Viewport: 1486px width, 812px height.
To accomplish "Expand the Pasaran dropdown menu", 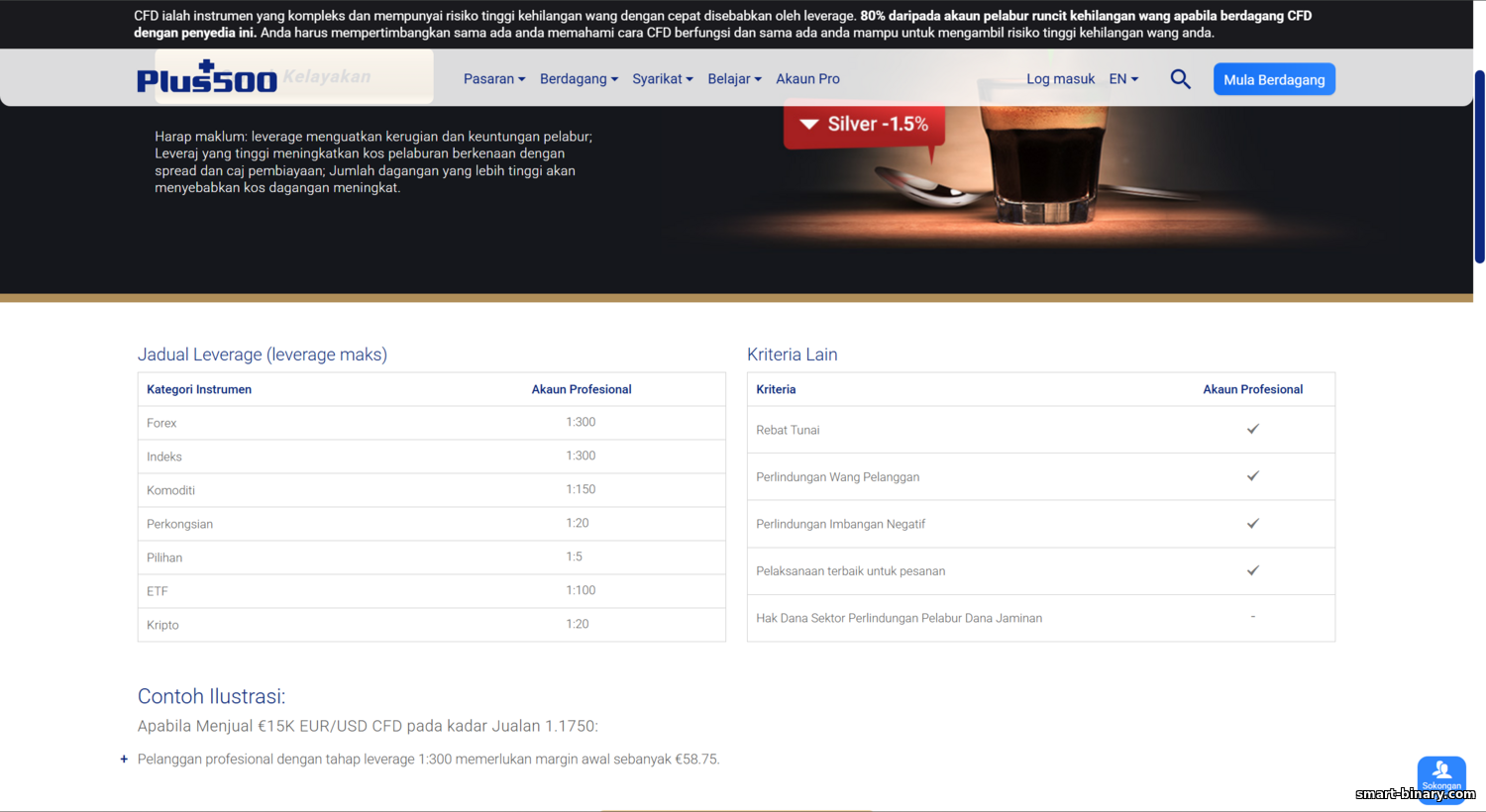I will [x=493, y=79].
